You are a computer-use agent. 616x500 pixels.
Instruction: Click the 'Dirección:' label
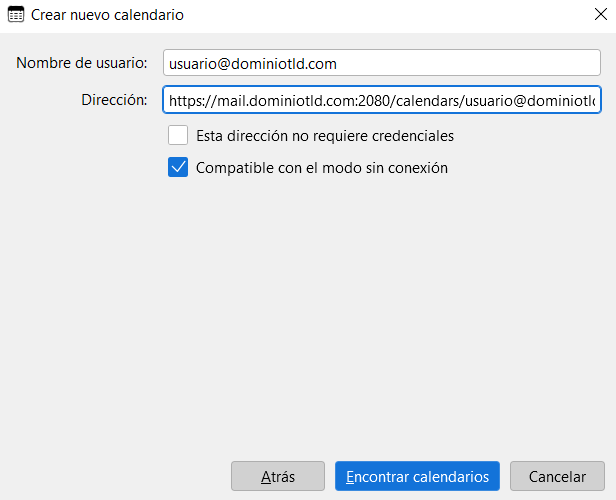coord(114,100)
